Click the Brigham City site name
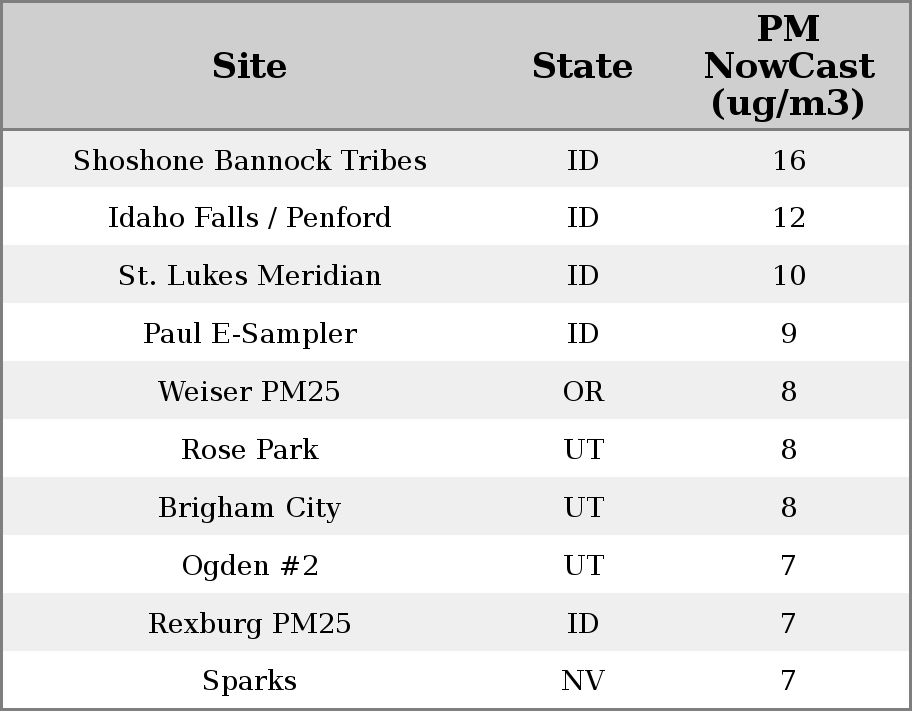 pyautogui.click(x=250, y=508)
